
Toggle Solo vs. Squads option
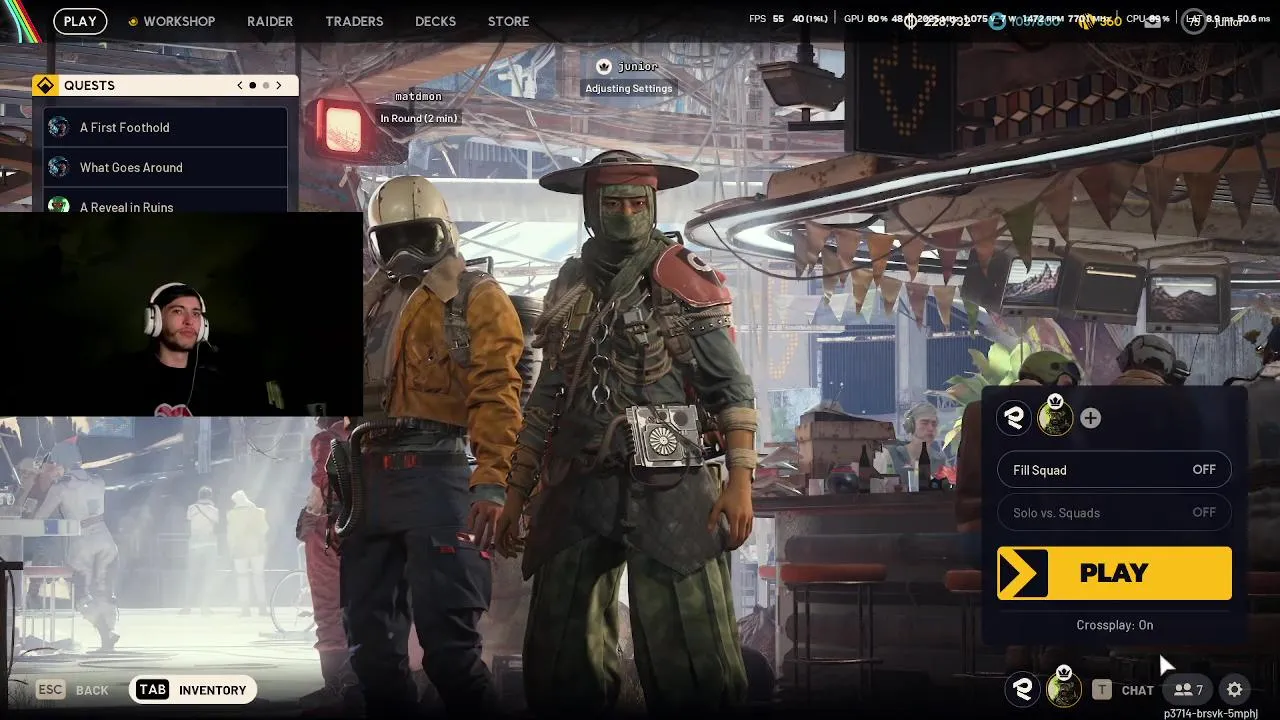coord(1114,512)
